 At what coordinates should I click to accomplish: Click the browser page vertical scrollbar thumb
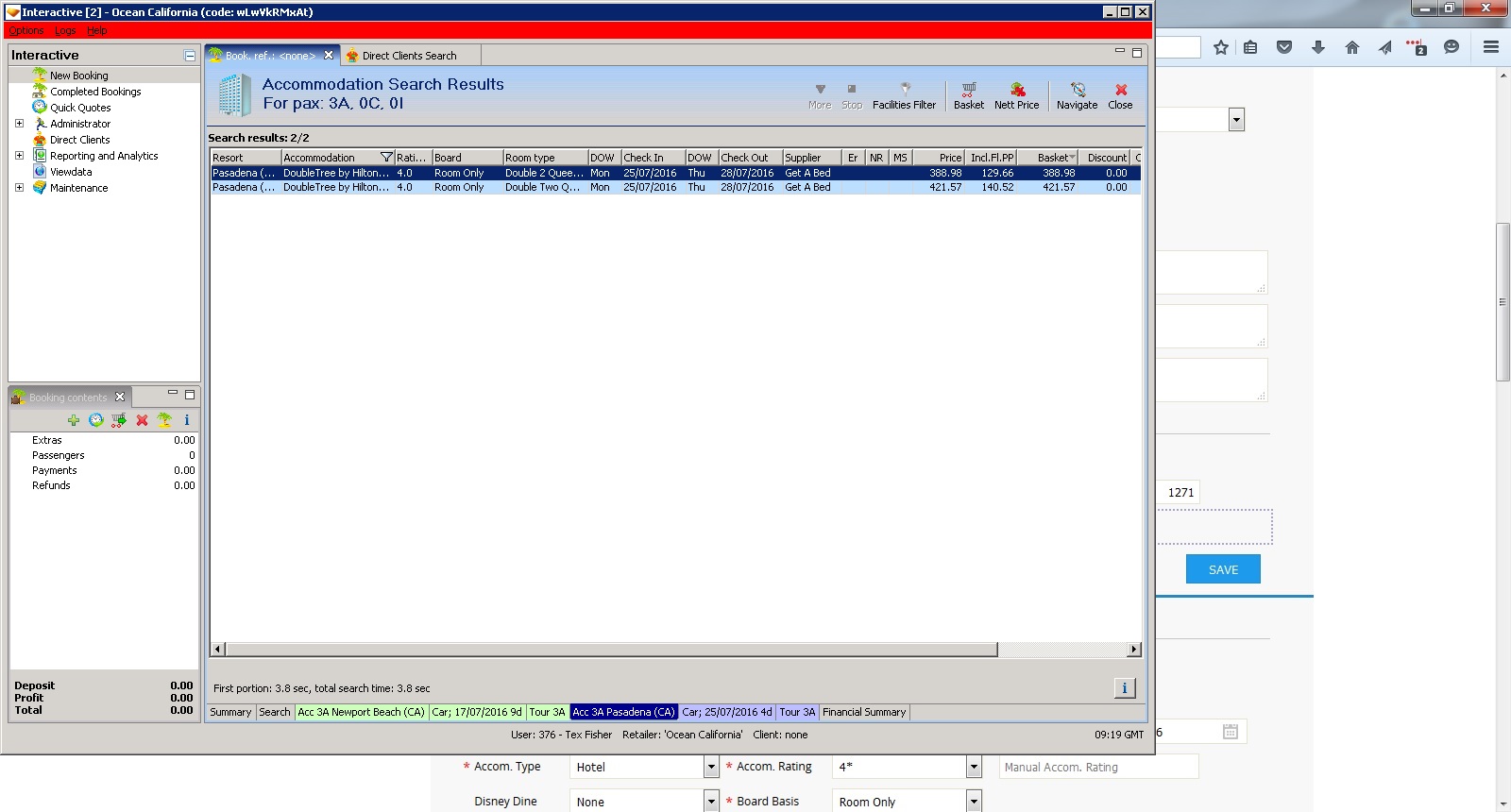coord(1503,301)
